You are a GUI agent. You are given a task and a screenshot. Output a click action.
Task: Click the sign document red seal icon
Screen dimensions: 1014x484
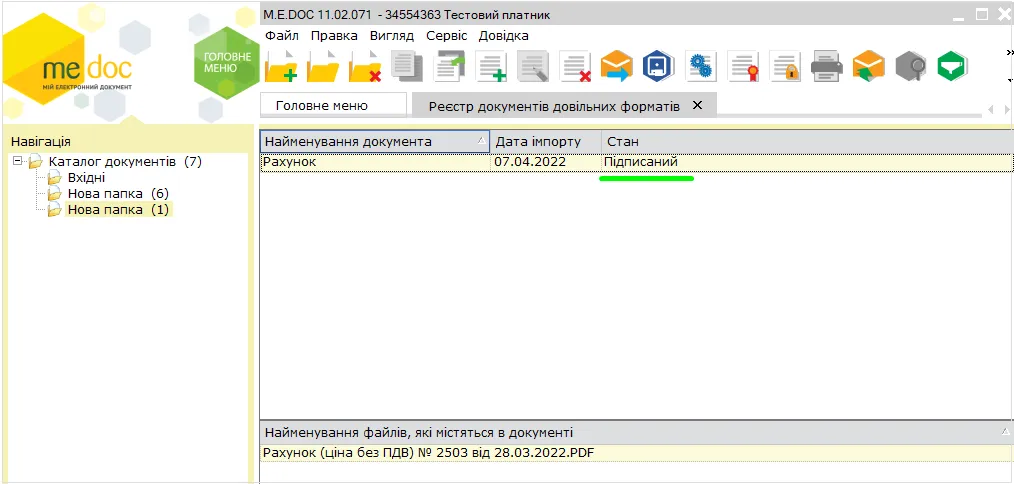pyautogui.click(x=742, y=65)
